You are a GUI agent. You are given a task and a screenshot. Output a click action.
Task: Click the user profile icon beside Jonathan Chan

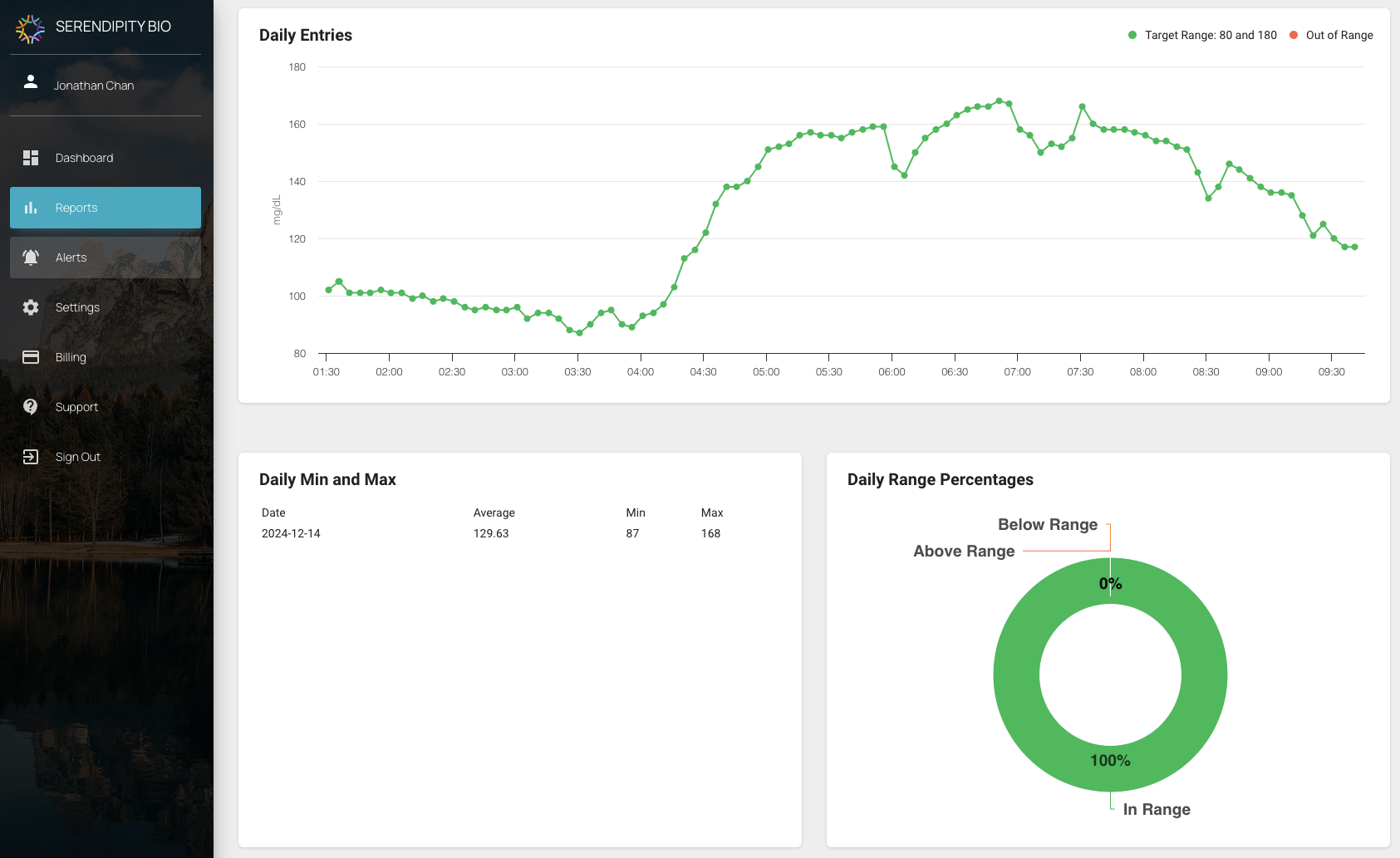31,81
